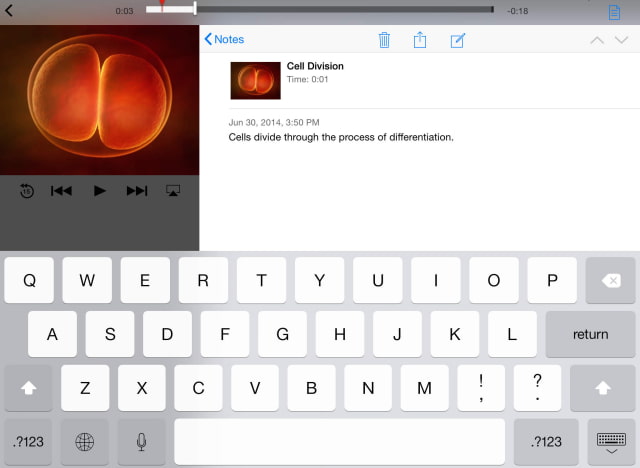The image size is (640, 468).
Task: Tap the N key
Action: point(368,388)
